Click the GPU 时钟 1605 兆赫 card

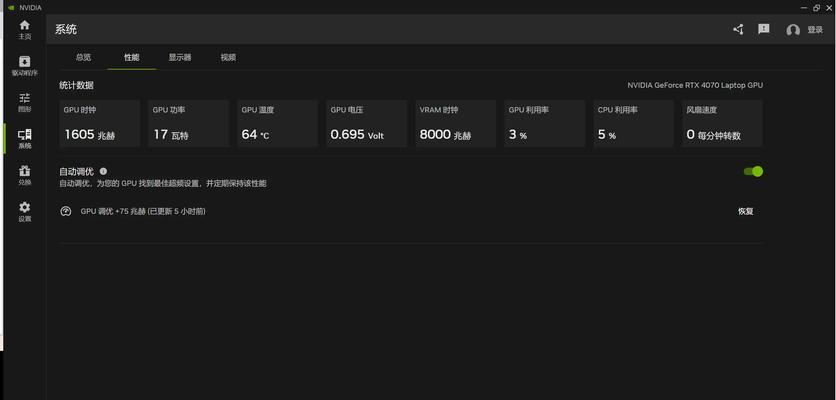100,123
